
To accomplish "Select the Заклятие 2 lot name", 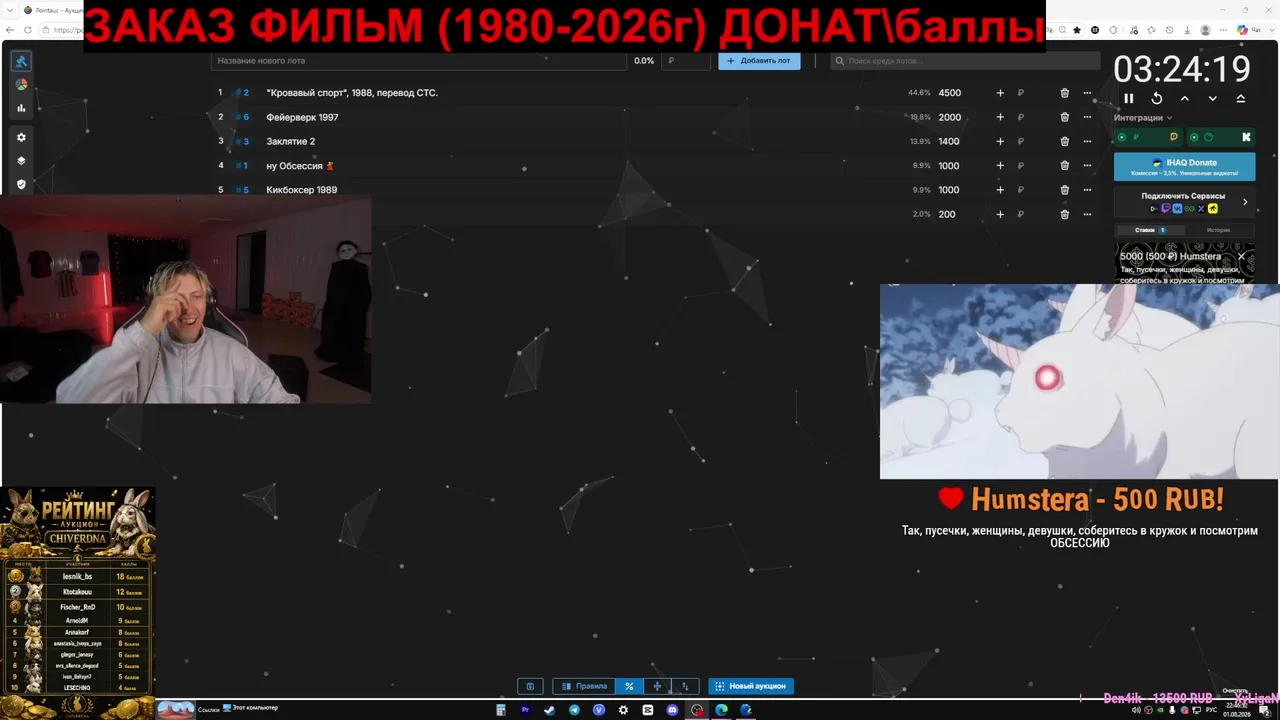I will (x=291, y=141).
